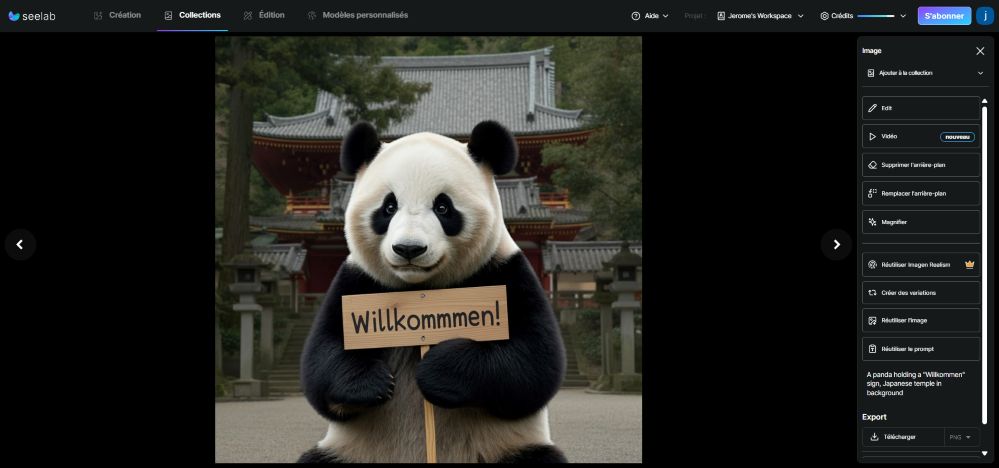Viewport: 999px width, 468px height.
Task: Open the Création tab
Action: tap(117, 15)
